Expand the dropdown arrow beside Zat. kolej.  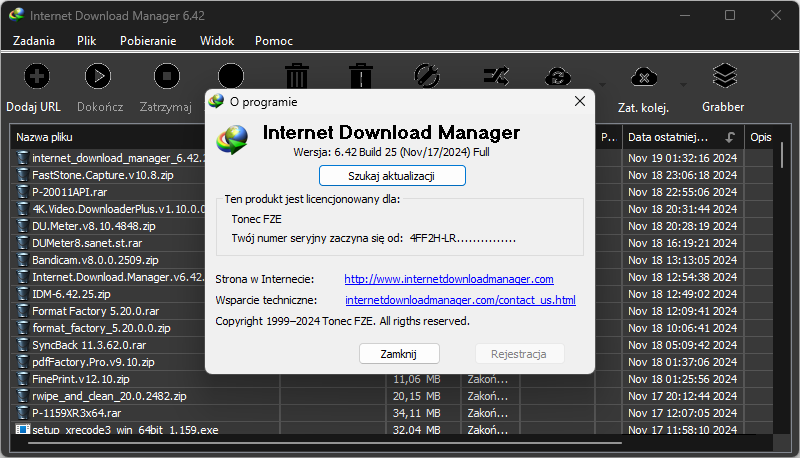[683, 85]
